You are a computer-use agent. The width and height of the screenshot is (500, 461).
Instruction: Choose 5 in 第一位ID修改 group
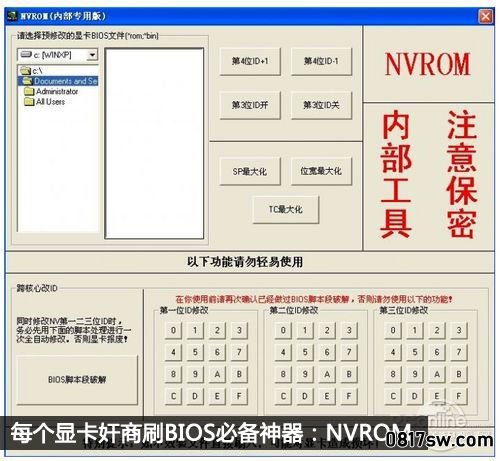(195, 352)
